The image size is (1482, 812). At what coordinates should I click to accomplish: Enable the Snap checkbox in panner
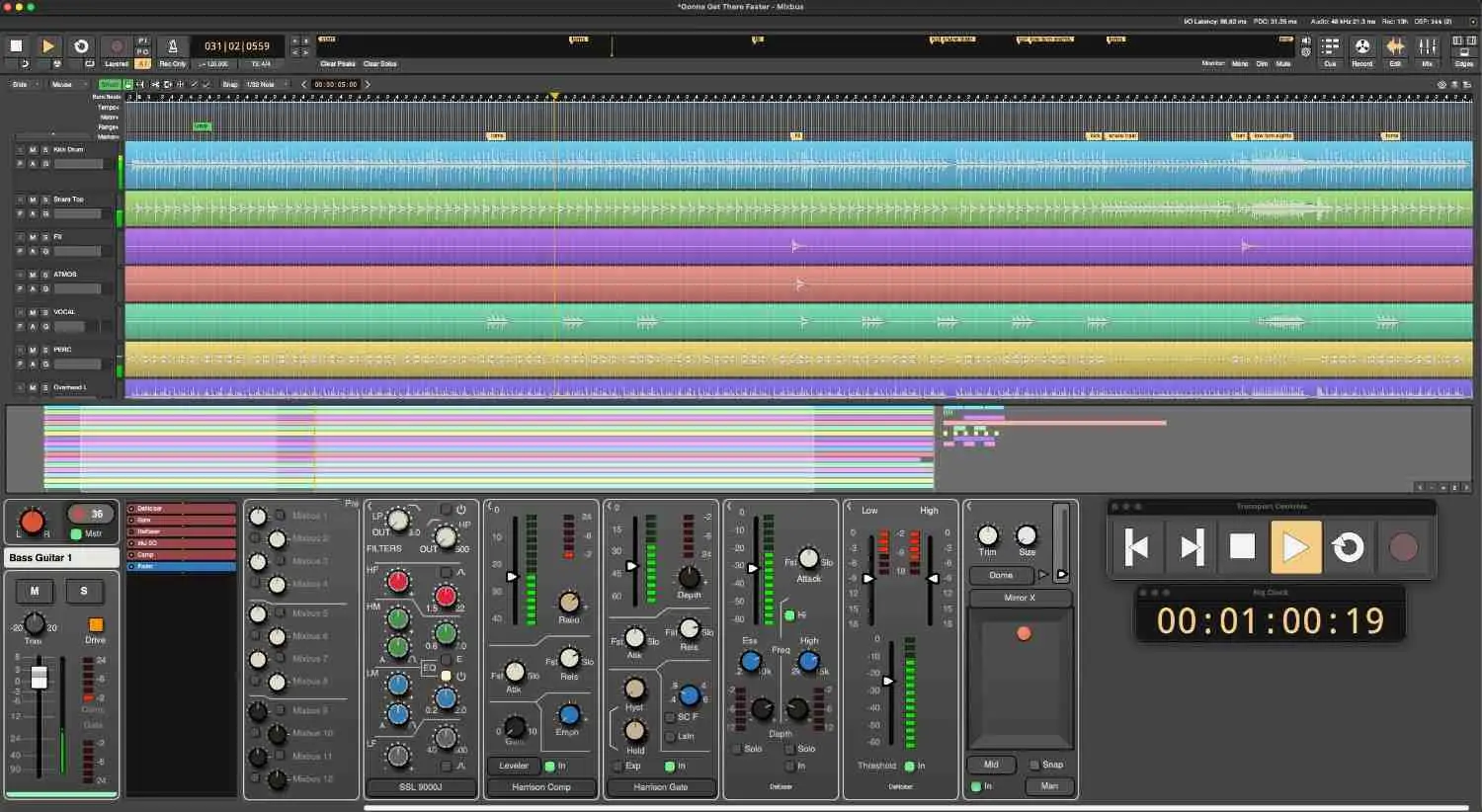click(x=1034, y=765)
